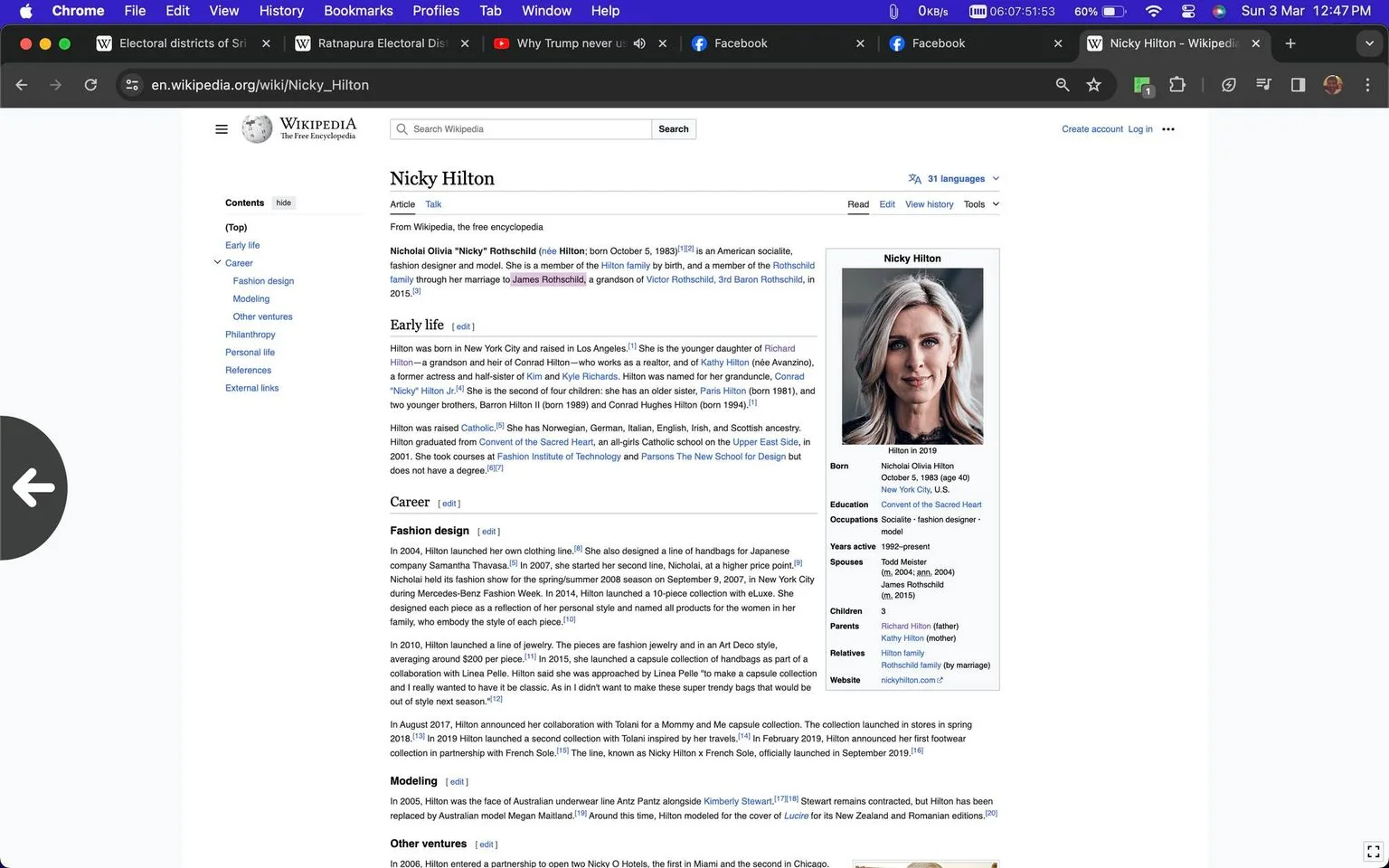Hide the Contents sidebar

click(x=284, y=203)
